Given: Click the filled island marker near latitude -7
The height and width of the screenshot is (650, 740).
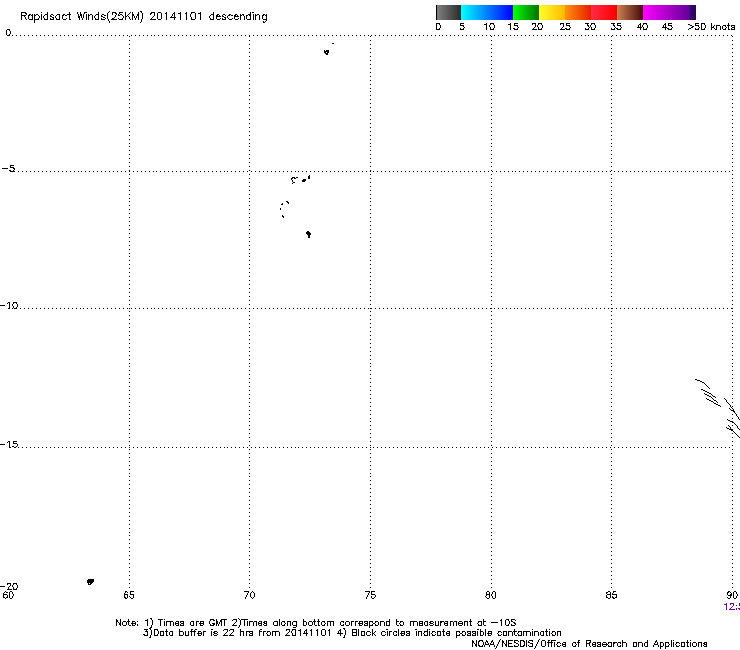Looking at the screenshot, I should coord(308,234).
